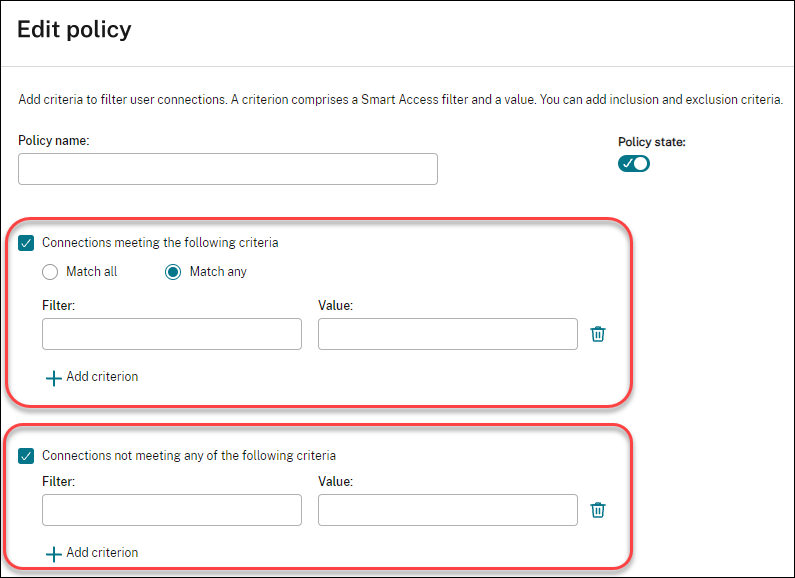Select the Match all radio button
Screen dimensions: 795x578
click(x=50, y=272)
